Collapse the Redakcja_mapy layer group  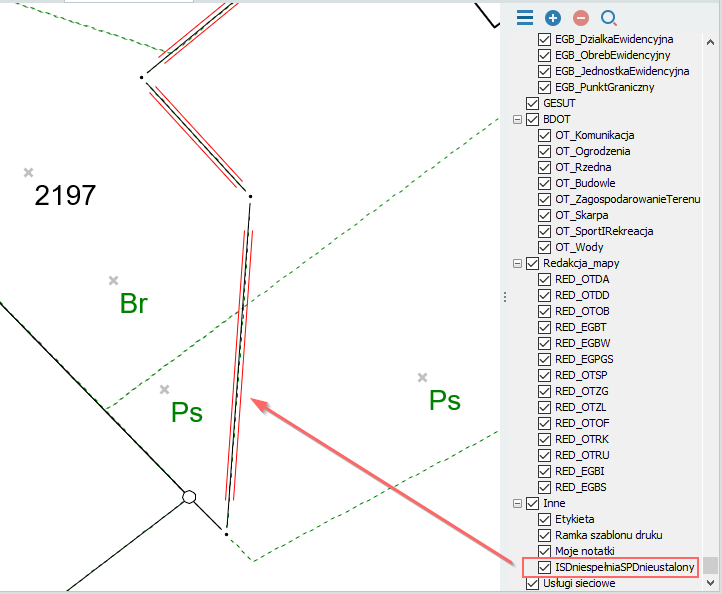(x=517, y=263)
